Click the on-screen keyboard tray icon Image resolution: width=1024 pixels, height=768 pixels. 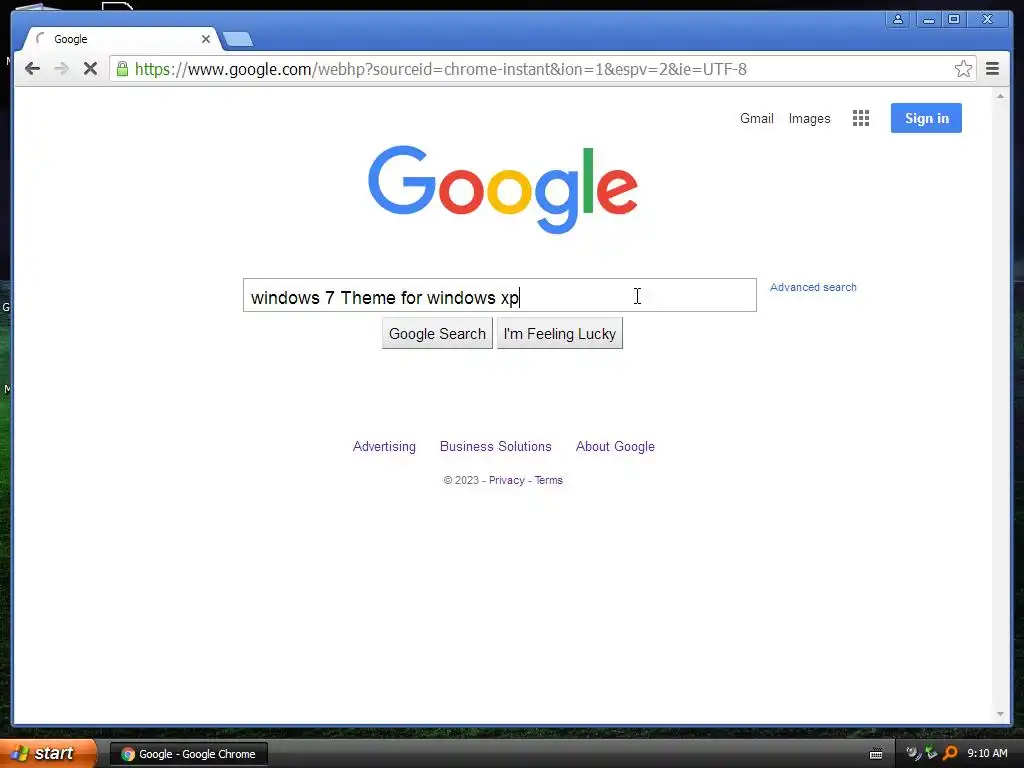[876, 754]
